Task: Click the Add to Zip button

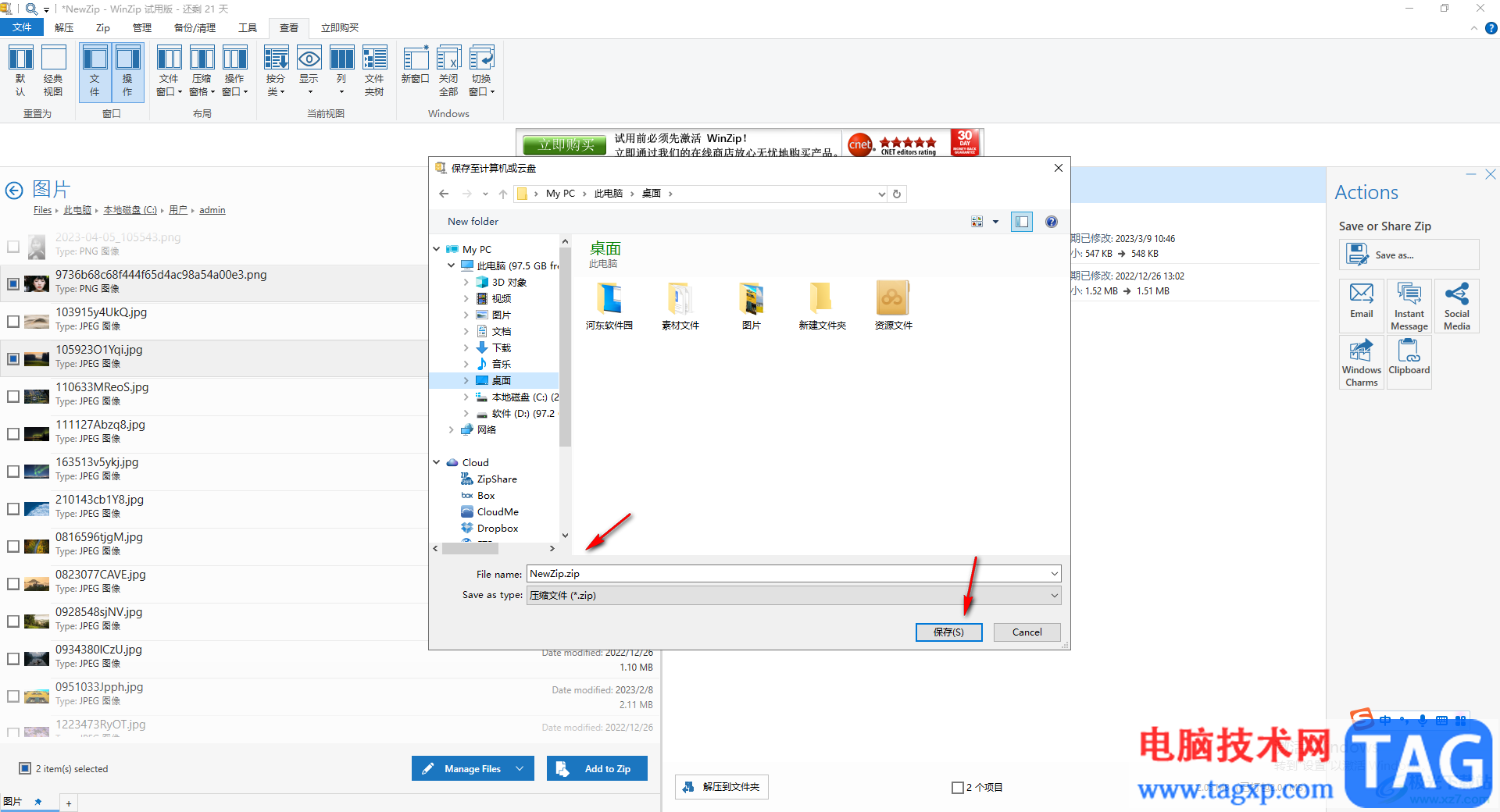Action: click(x=597, y=769)
